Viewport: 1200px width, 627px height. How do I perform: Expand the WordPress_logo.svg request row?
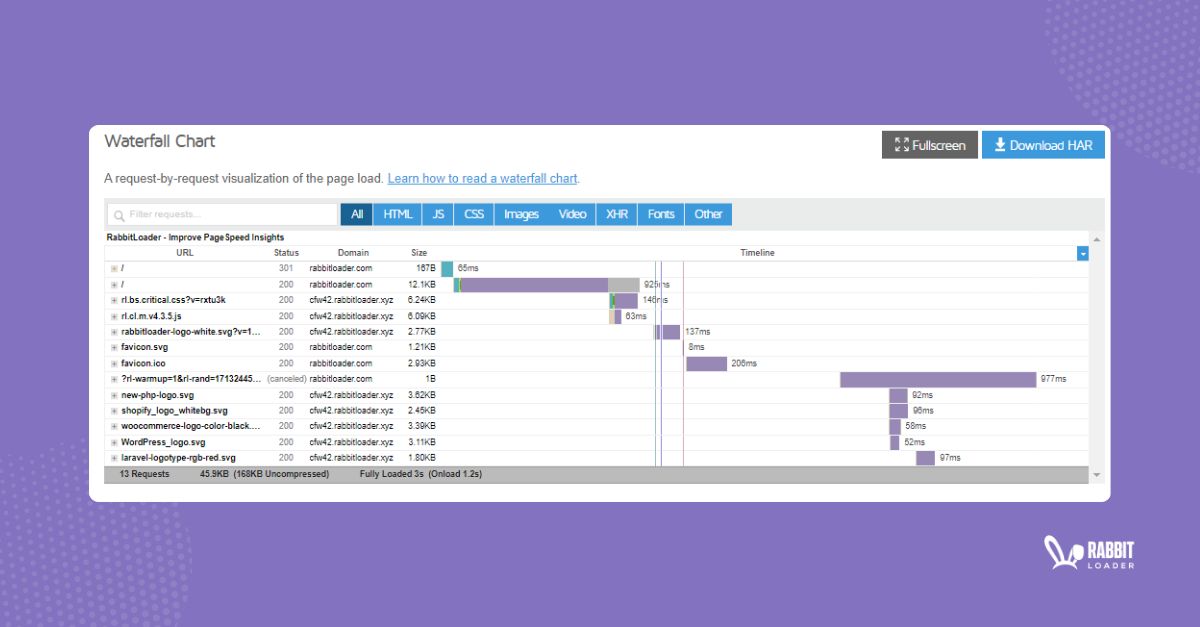pyautogui.click(x=113, y=442)
